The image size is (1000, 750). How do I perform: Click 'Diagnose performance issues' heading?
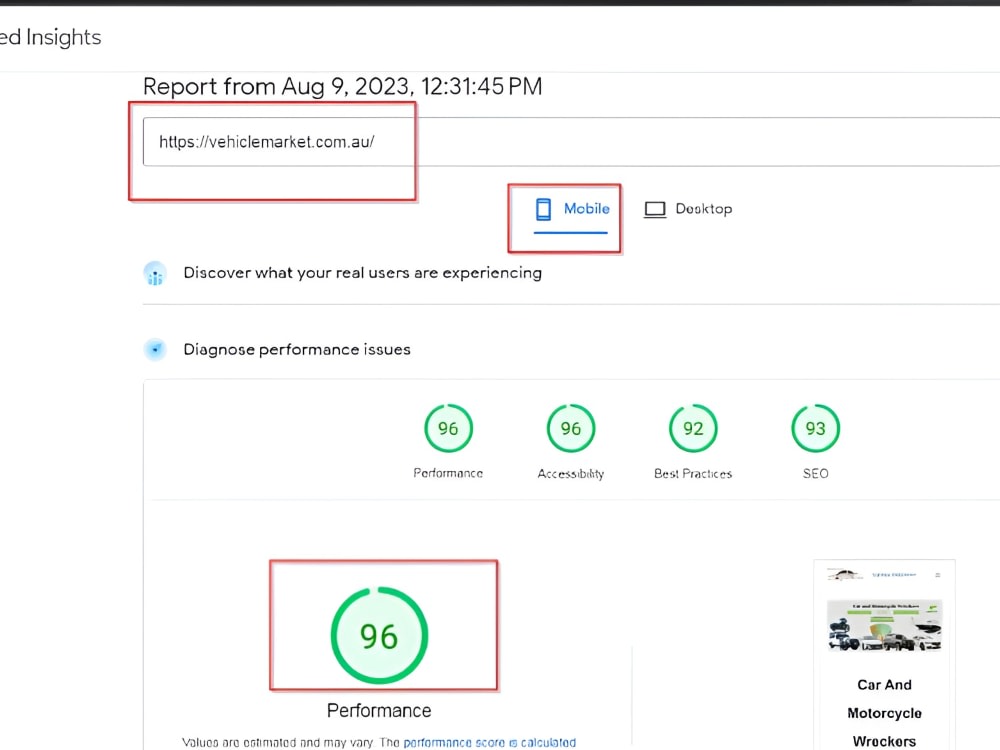click(x=297, y=349)
